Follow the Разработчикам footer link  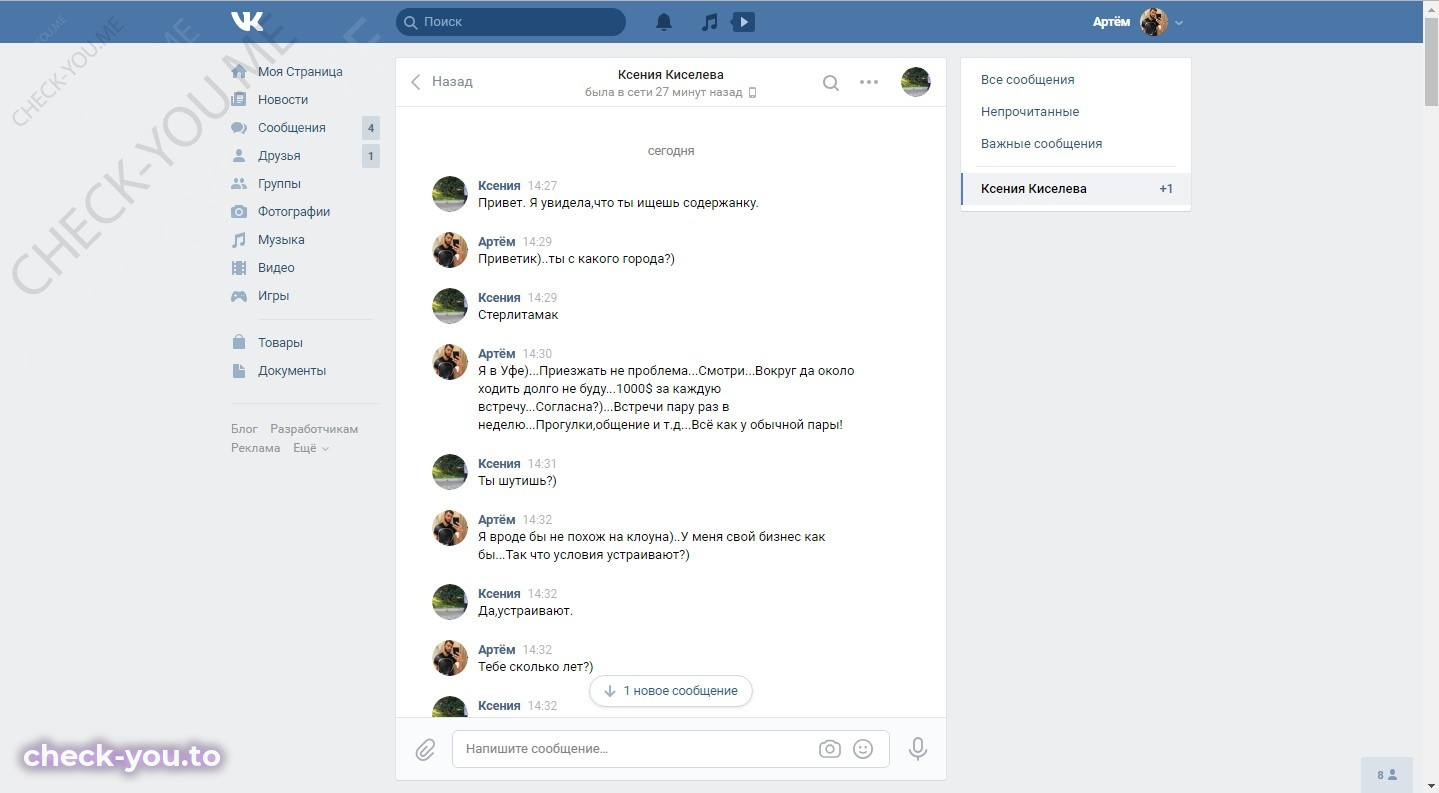tap(314, 429)
